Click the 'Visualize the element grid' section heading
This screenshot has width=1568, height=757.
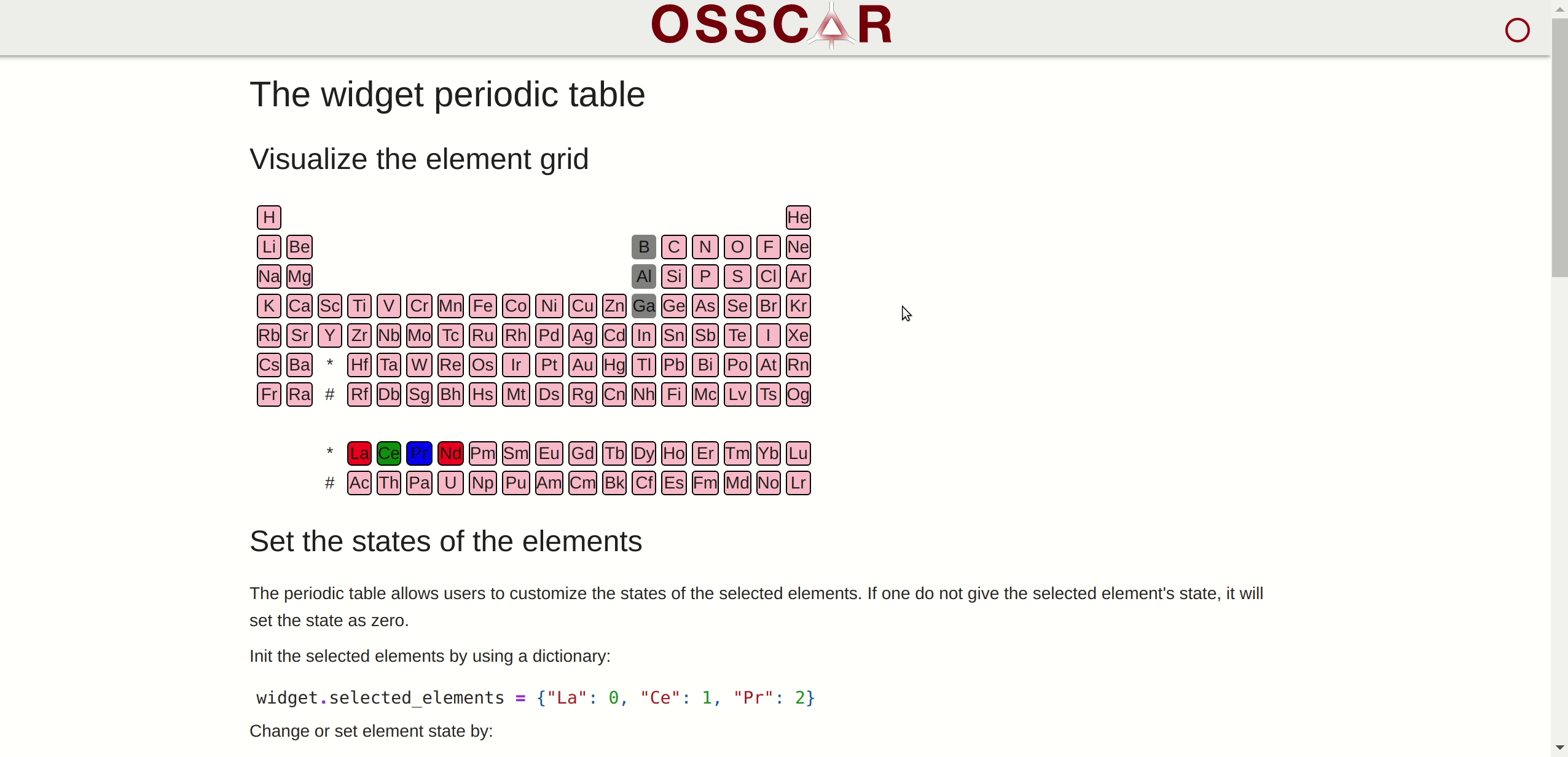419,158
